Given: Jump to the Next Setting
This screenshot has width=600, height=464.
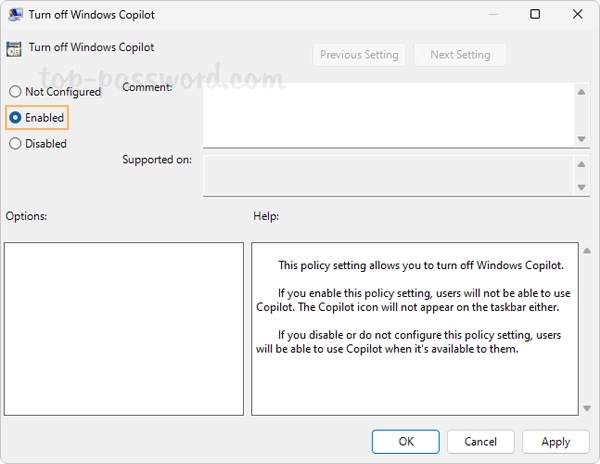Looking at the screenshot, I should 460,55.
